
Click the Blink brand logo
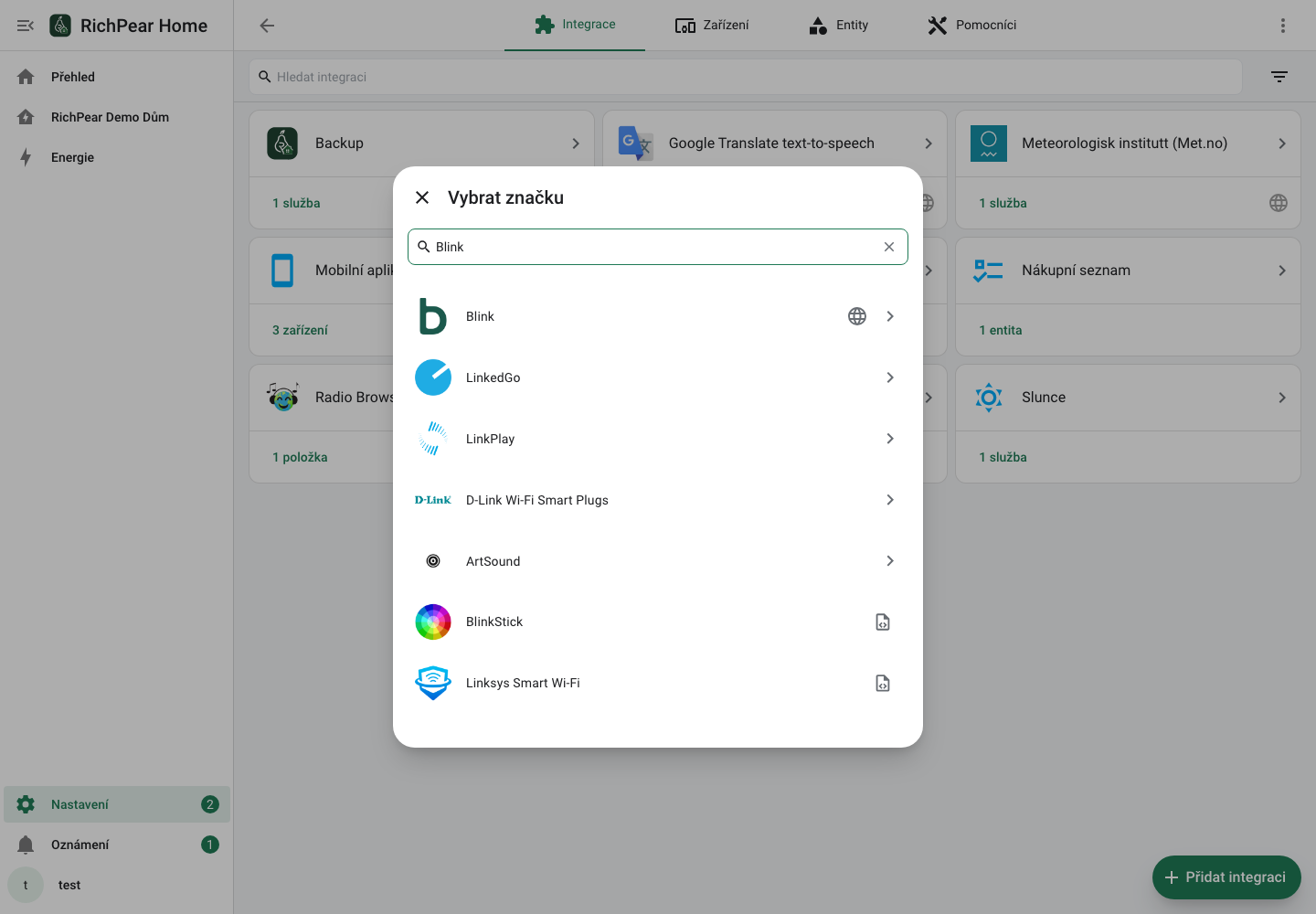pos(433,316)
